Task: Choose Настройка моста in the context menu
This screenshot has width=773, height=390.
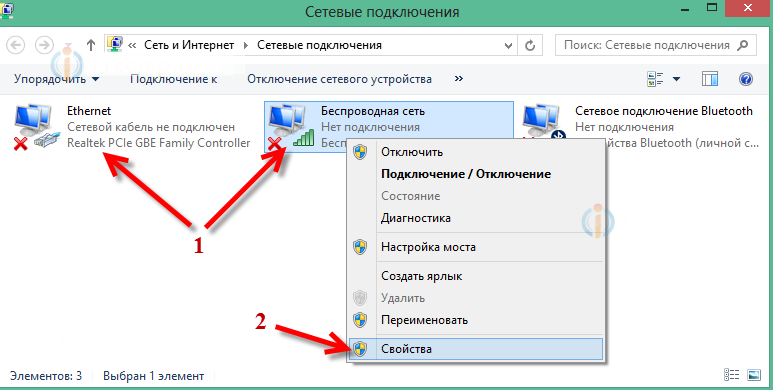Action: (475, 247)
